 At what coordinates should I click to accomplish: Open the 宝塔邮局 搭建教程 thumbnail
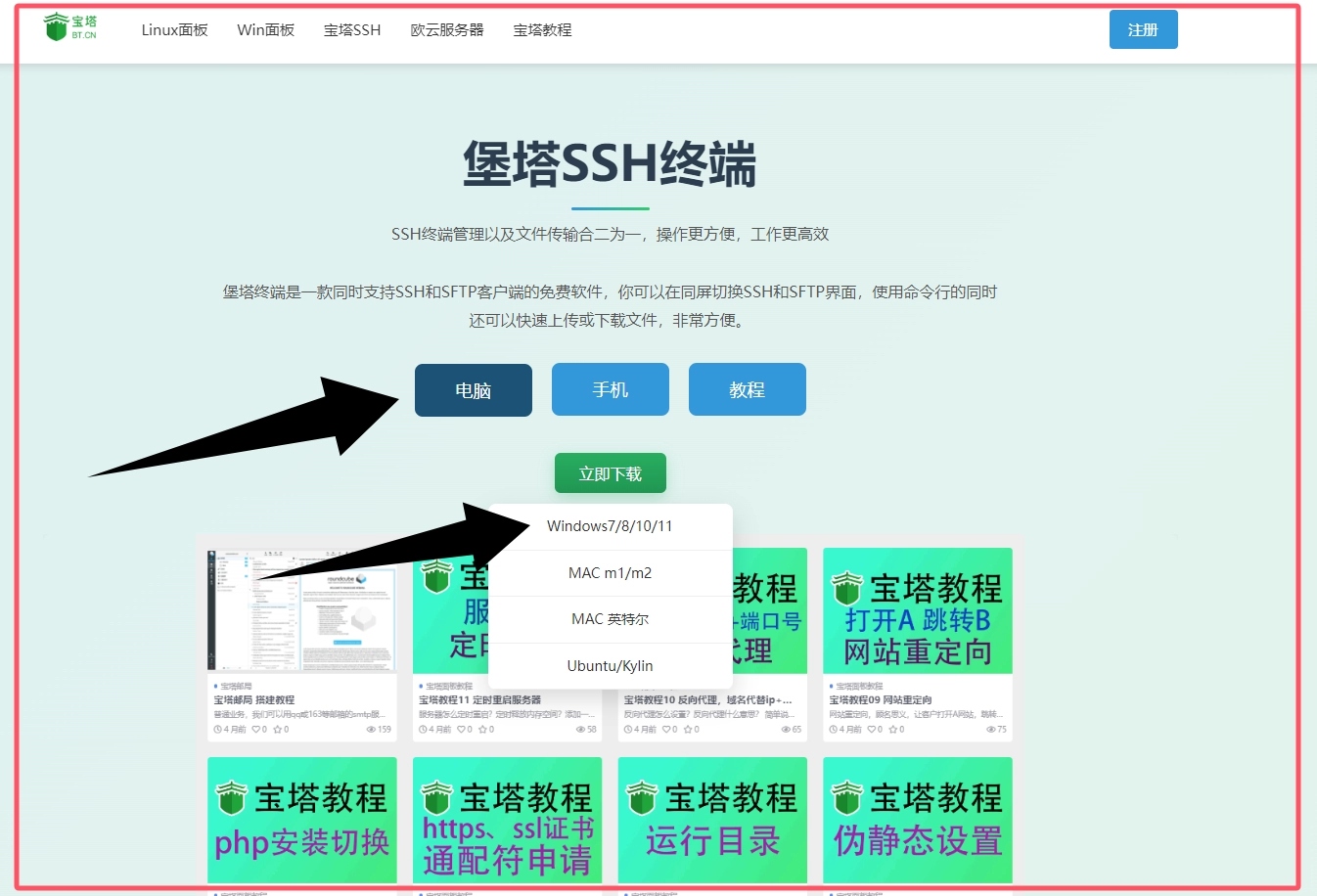pyautogui.click(x=301, y=610)
